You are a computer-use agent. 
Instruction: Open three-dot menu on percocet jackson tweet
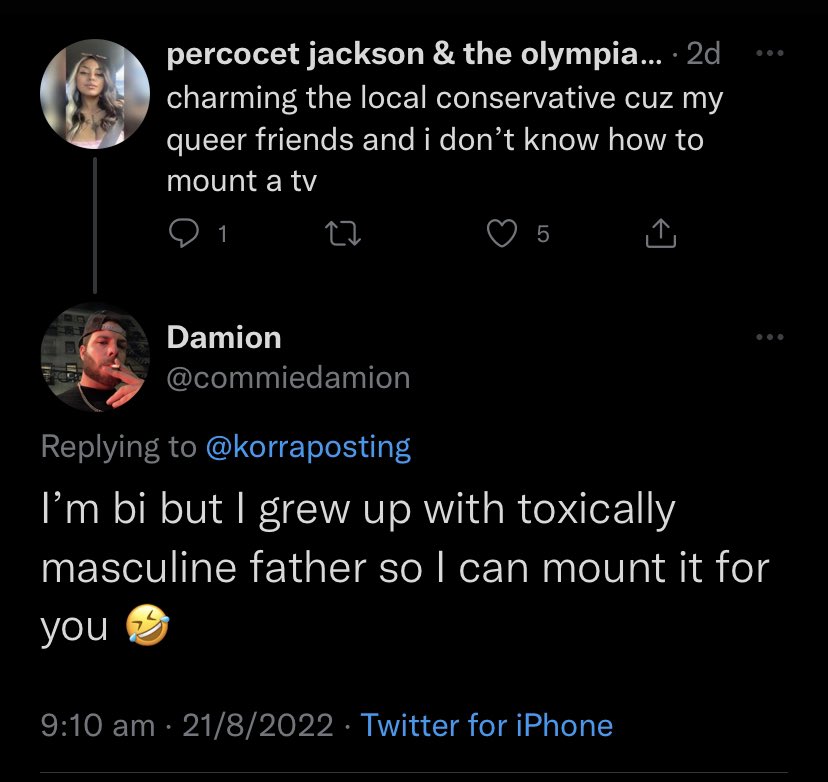770,53
